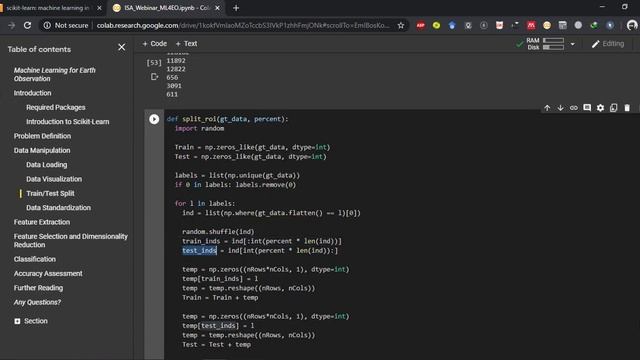Image resolution: width=640 pixels, height=360 pixels.
Task: Move cell up with the arrow icon
Action: [547, 108]
